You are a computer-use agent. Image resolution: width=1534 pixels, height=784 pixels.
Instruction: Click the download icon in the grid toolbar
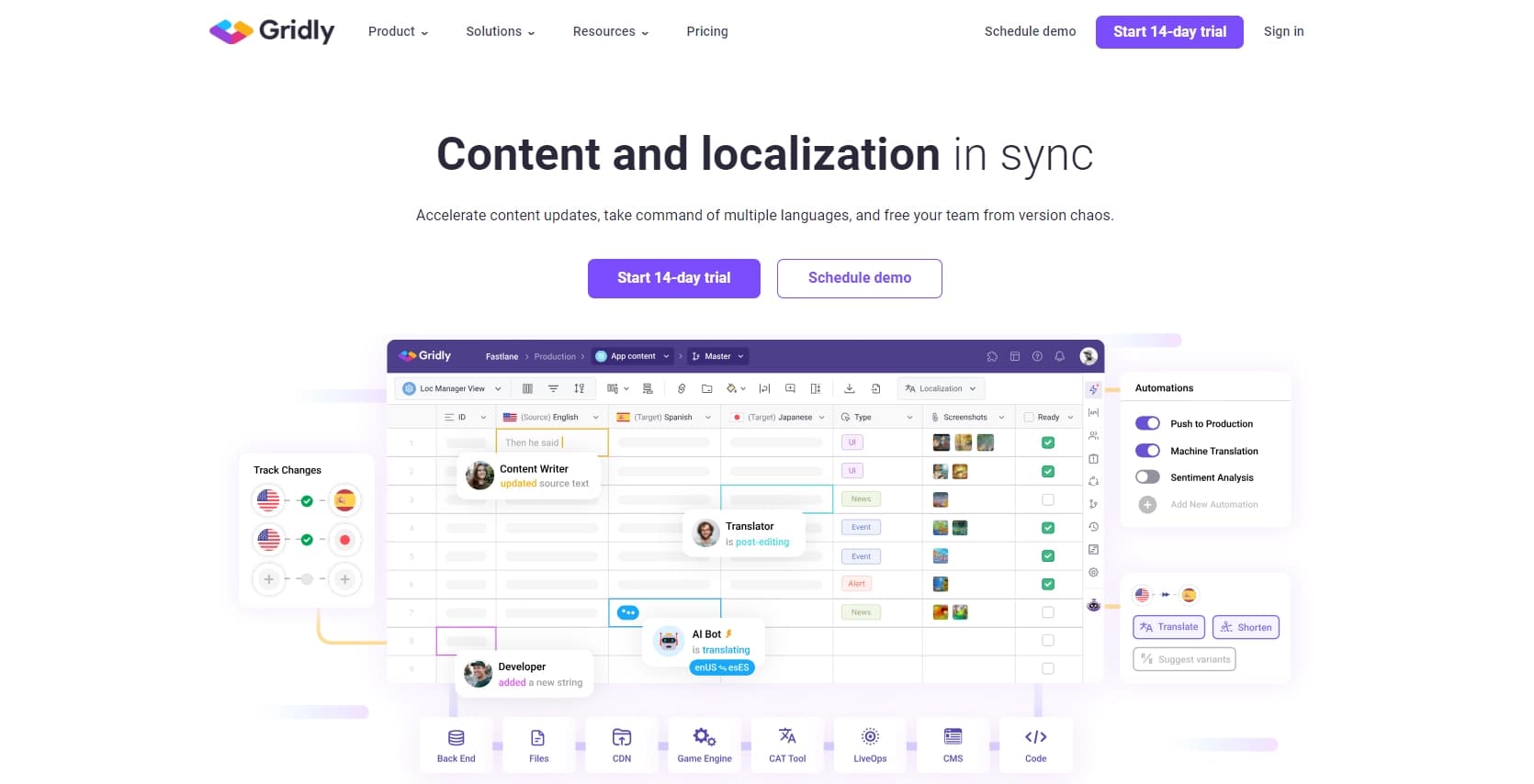[x=850, y=388]
